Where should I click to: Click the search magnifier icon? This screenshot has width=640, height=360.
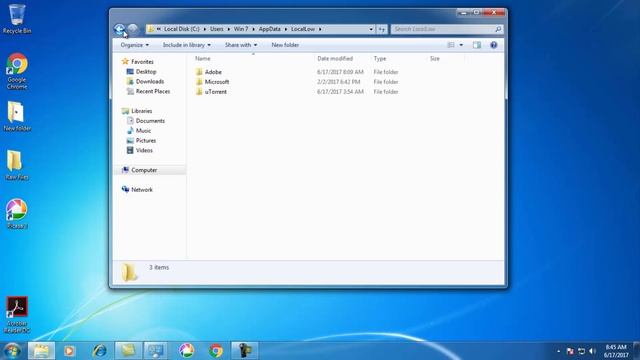498,29
